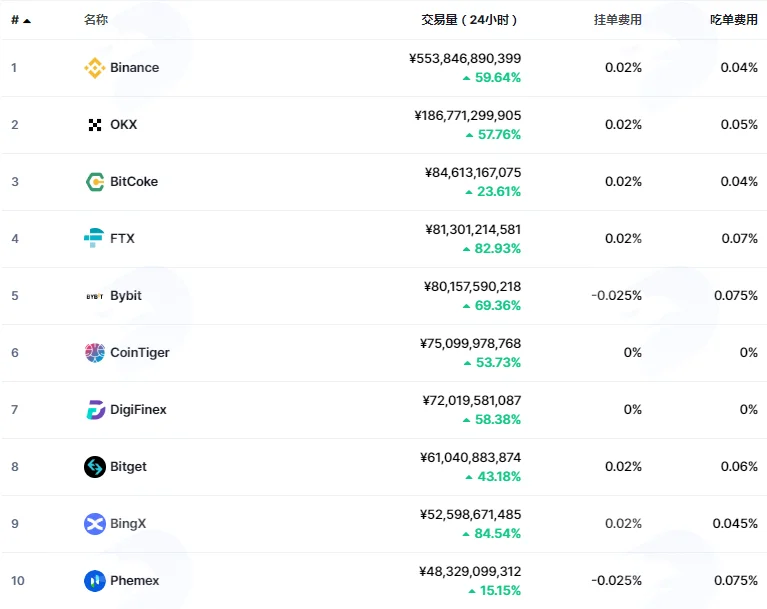Click the CoinTiger round logo icon

pos(94,353)
